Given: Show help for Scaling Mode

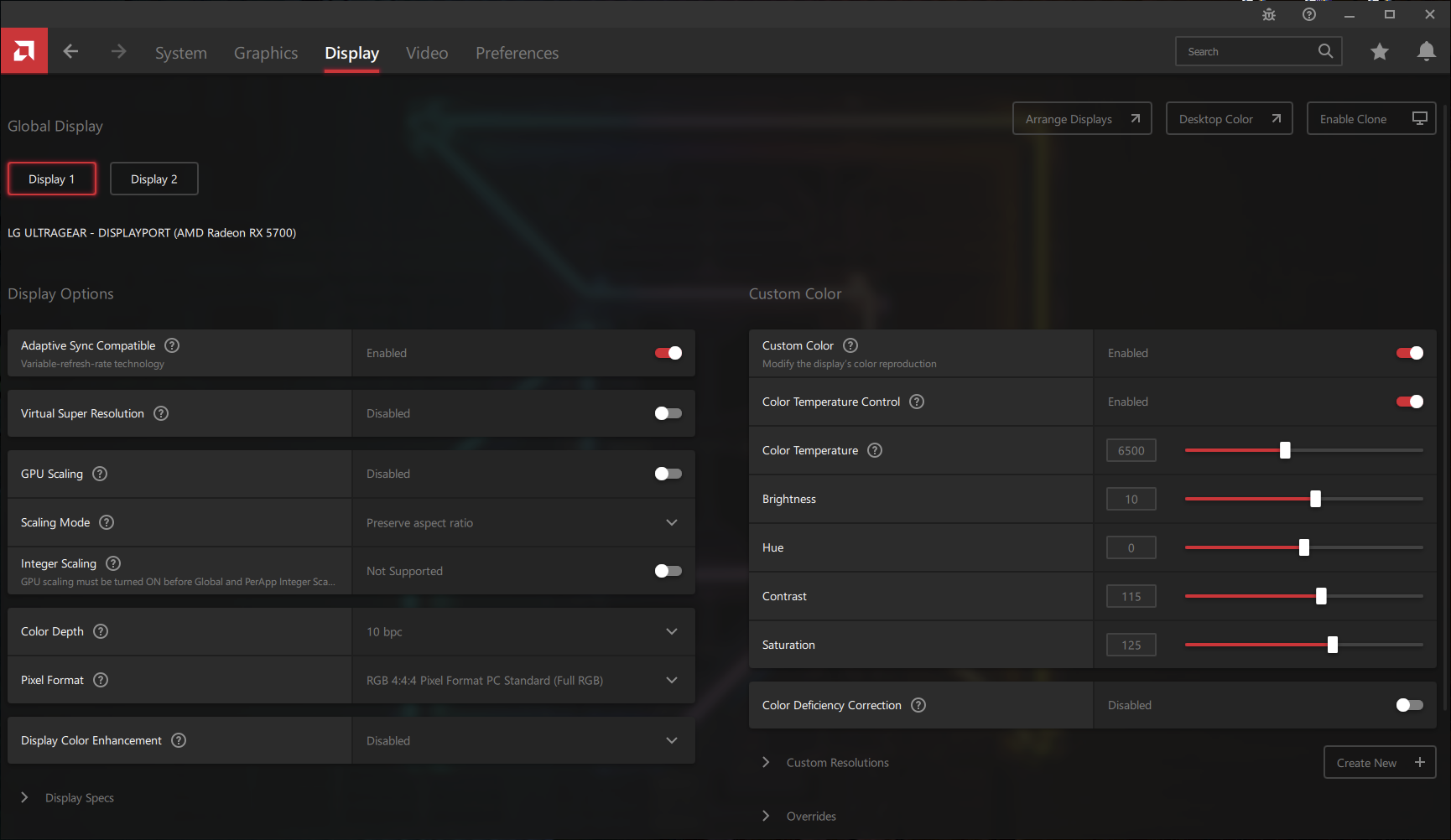Looking at the screenshot, I should click(x=107, y=522).
